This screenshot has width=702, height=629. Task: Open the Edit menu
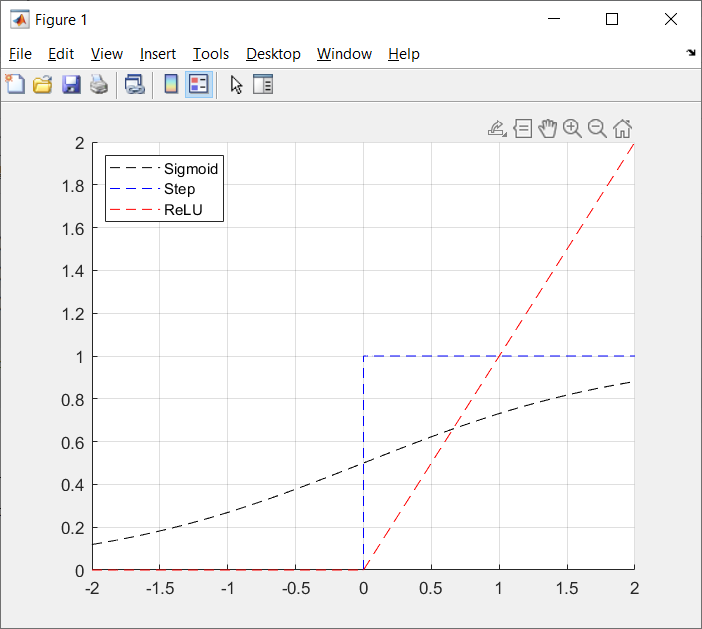click(61, 54)
